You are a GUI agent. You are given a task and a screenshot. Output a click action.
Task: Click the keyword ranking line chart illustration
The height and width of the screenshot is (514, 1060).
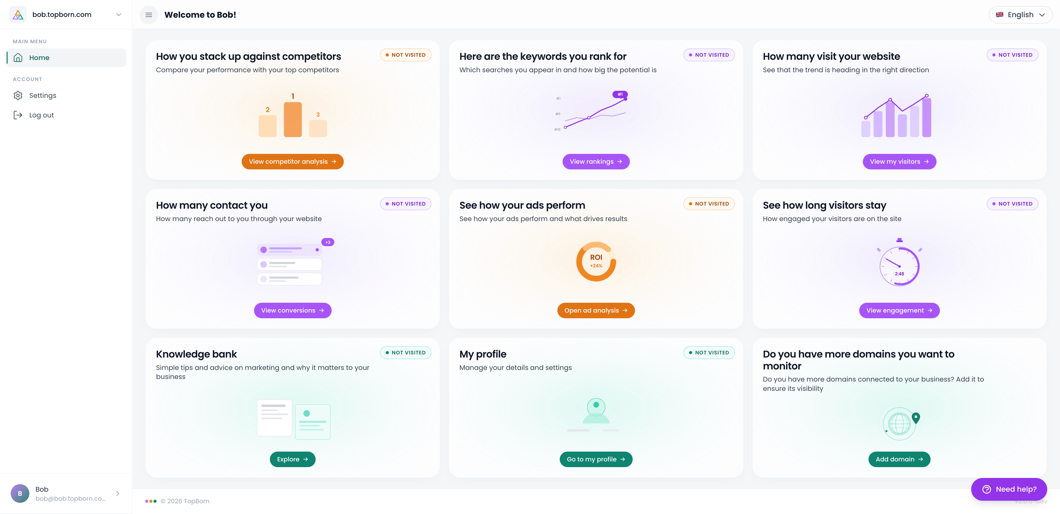tap(592, 111)
